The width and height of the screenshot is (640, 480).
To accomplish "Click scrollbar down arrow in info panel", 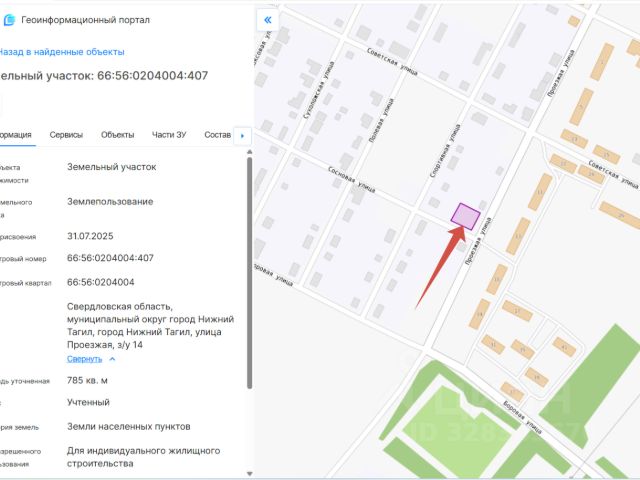I will (249, 474).
